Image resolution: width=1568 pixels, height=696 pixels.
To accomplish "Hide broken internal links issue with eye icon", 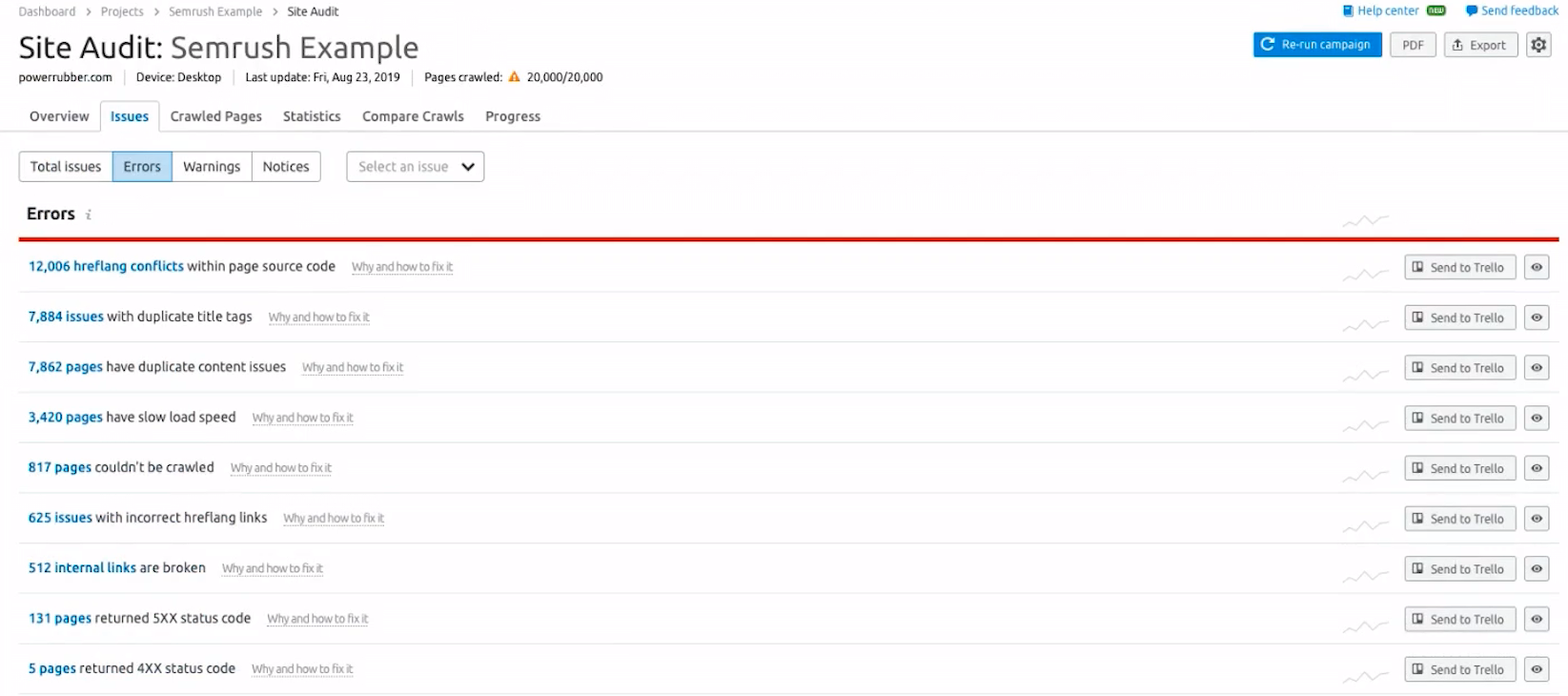I will pyautogui.click(x=1537, y=569).
